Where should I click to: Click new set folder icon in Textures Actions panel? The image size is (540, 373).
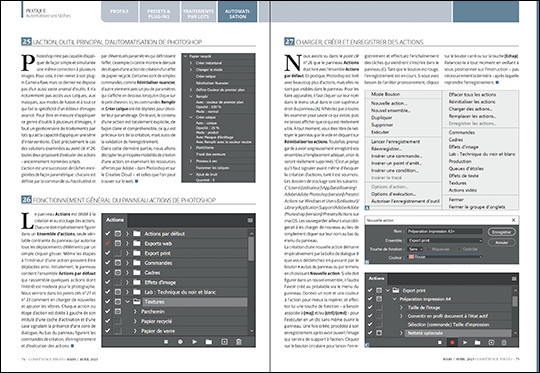[209, 342]
